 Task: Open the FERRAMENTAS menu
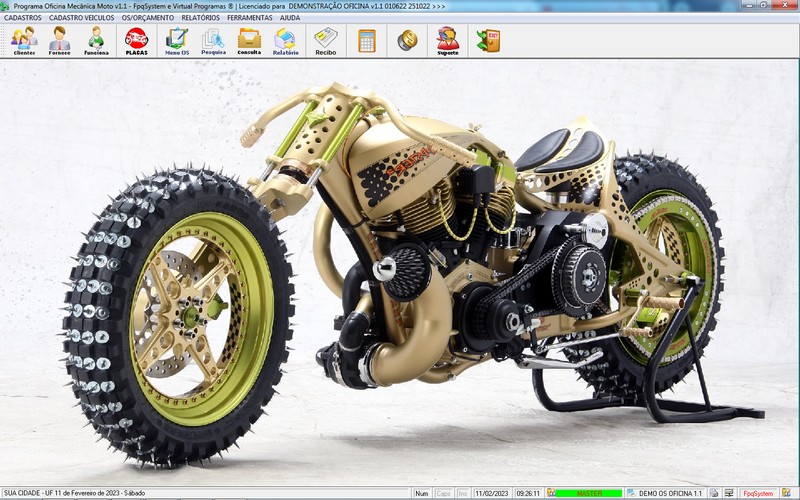tap(250, 17)
